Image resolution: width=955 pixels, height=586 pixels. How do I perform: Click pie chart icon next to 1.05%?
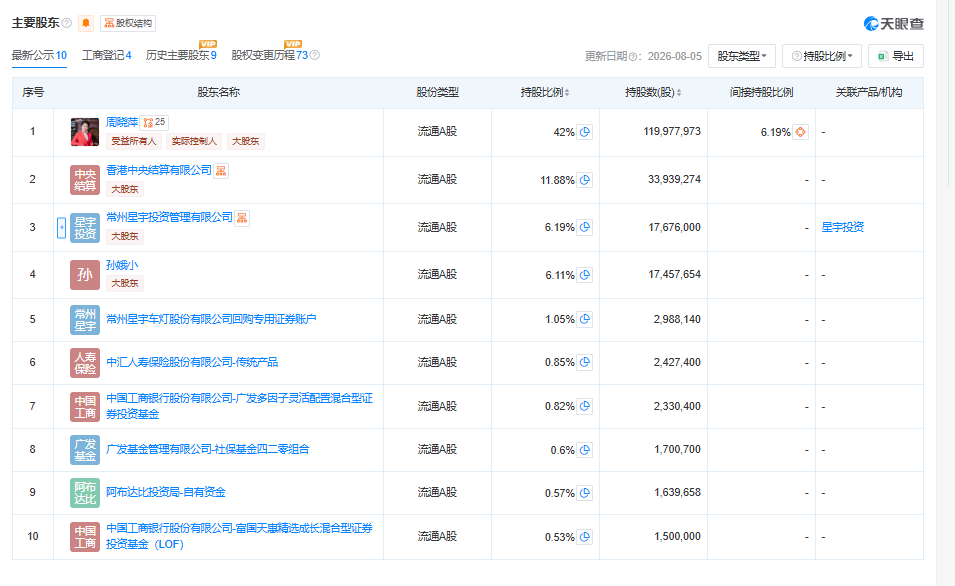[x=585, y=319]
